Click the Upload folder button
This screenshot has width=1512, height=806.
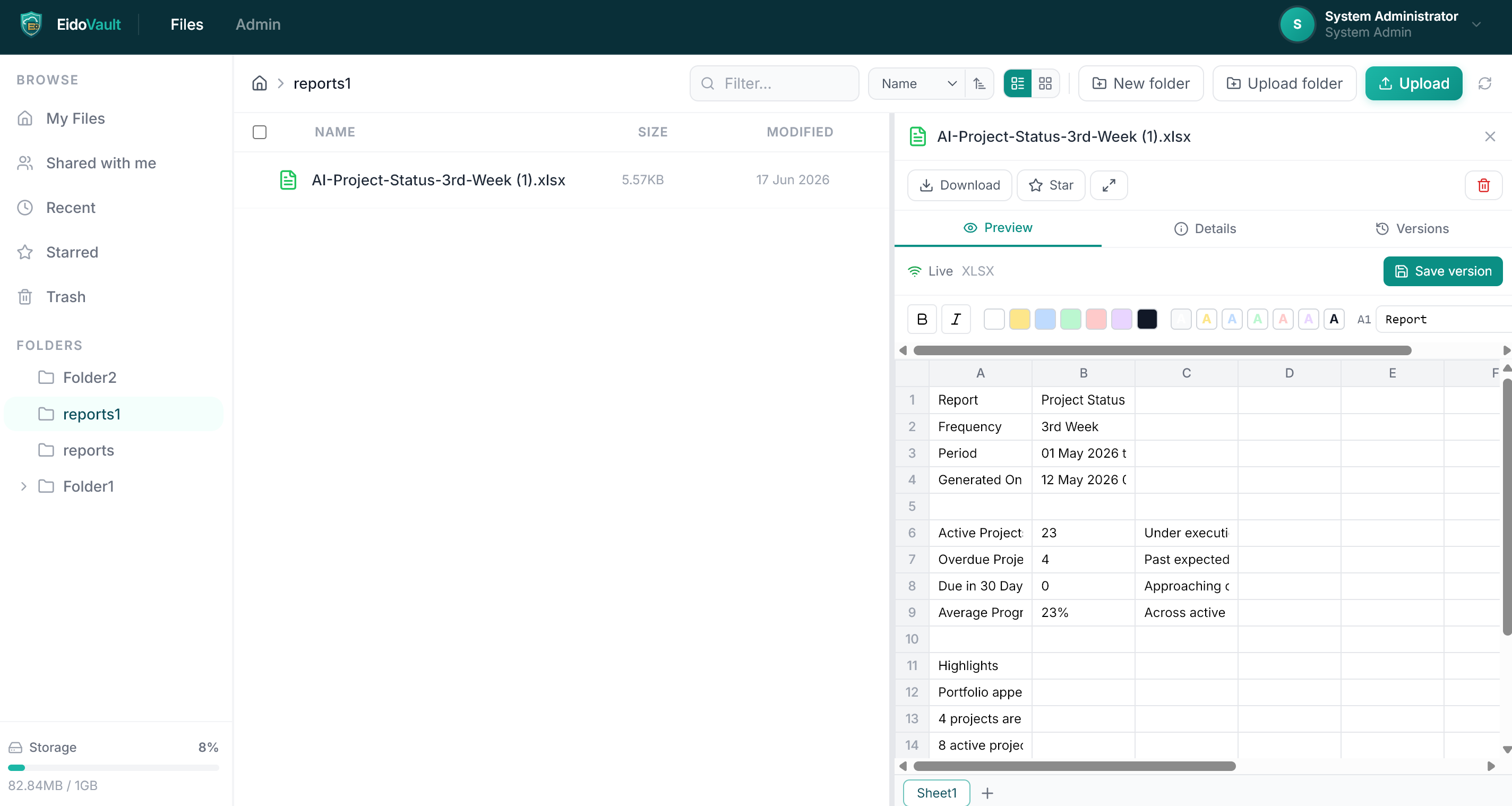pos(1284,83)
